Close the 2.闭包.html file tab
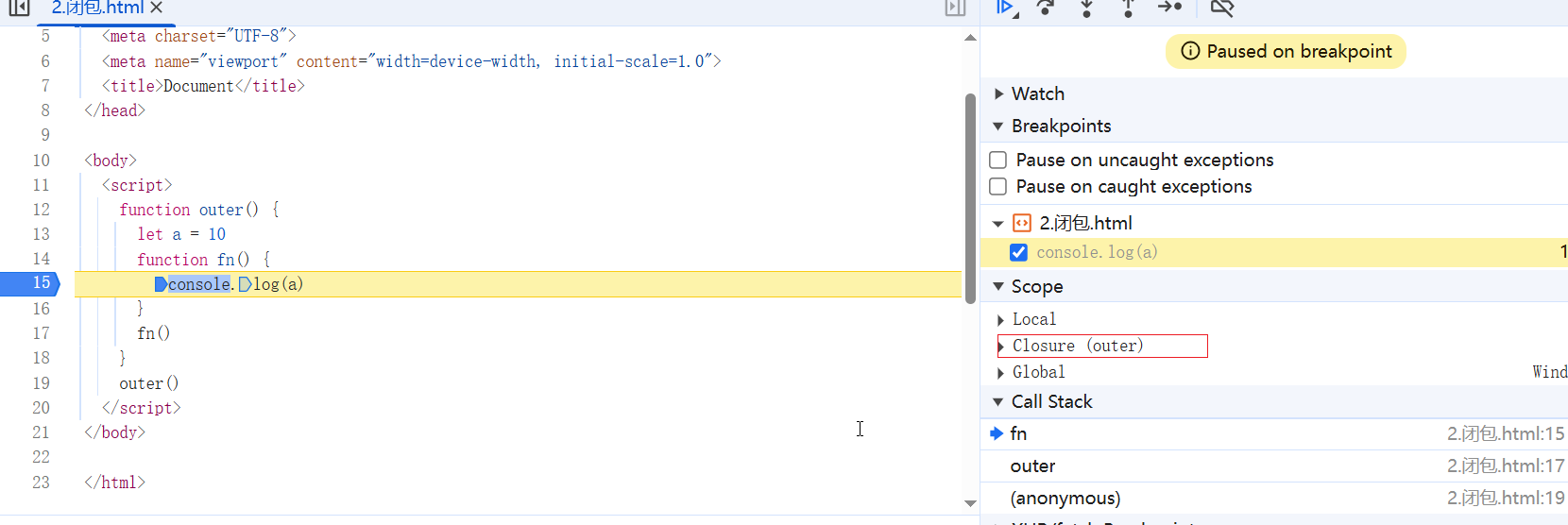The height and width of the screenshot is (525, 1568). (x=157, y=8)
